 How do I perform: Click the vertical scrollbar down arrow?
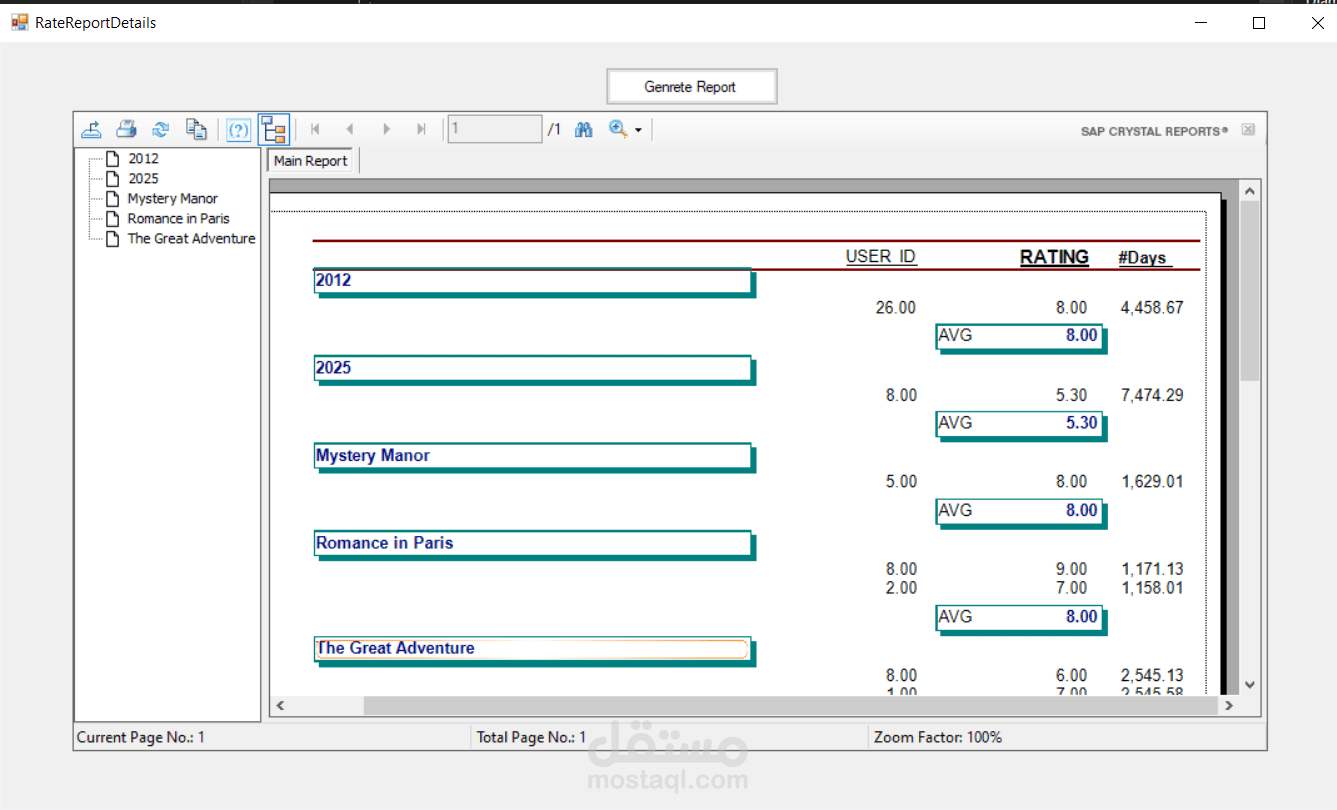1249,684
